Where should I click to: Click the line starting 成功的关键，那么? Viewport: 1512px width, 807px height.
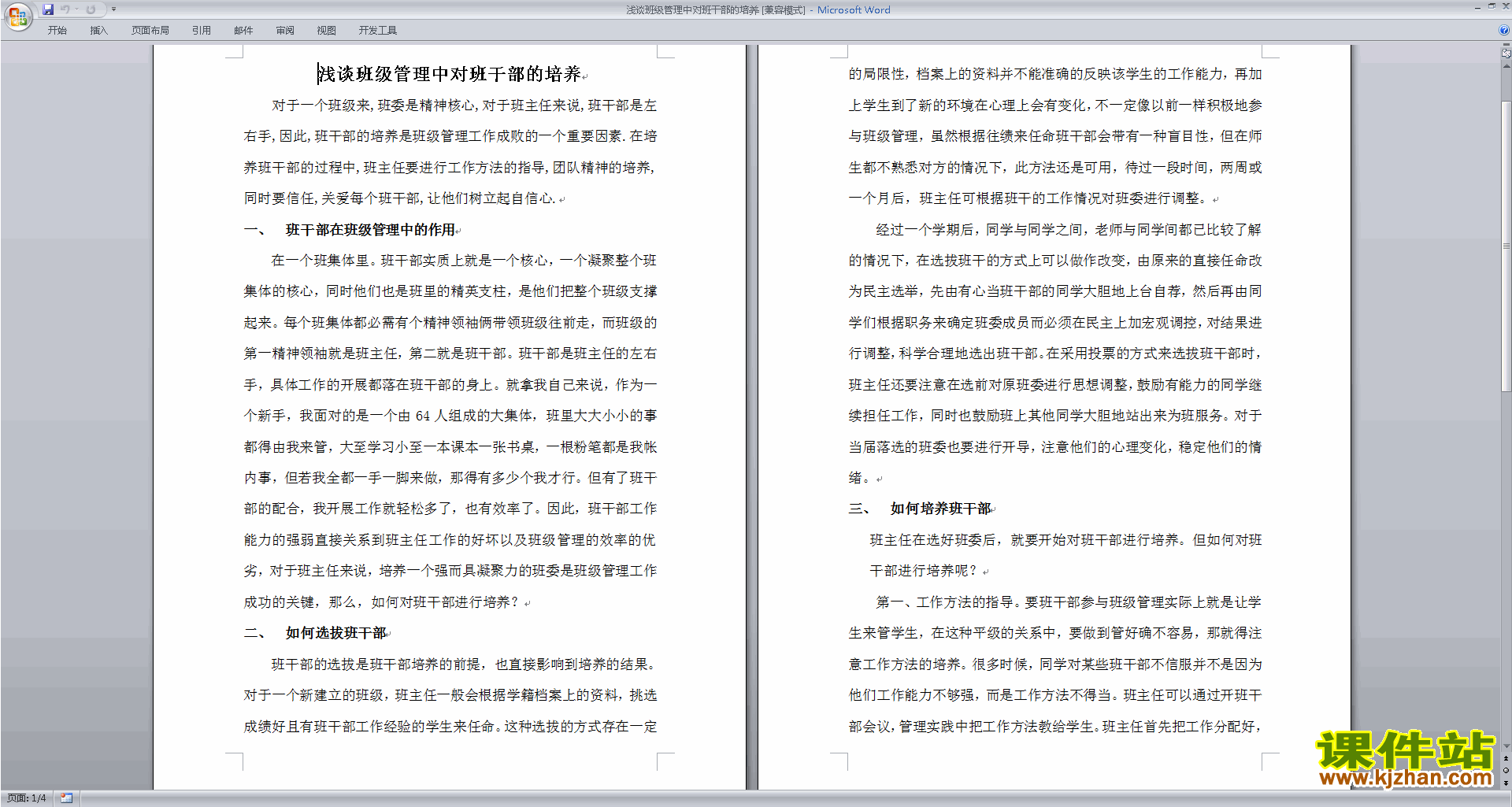coord(382,602)
